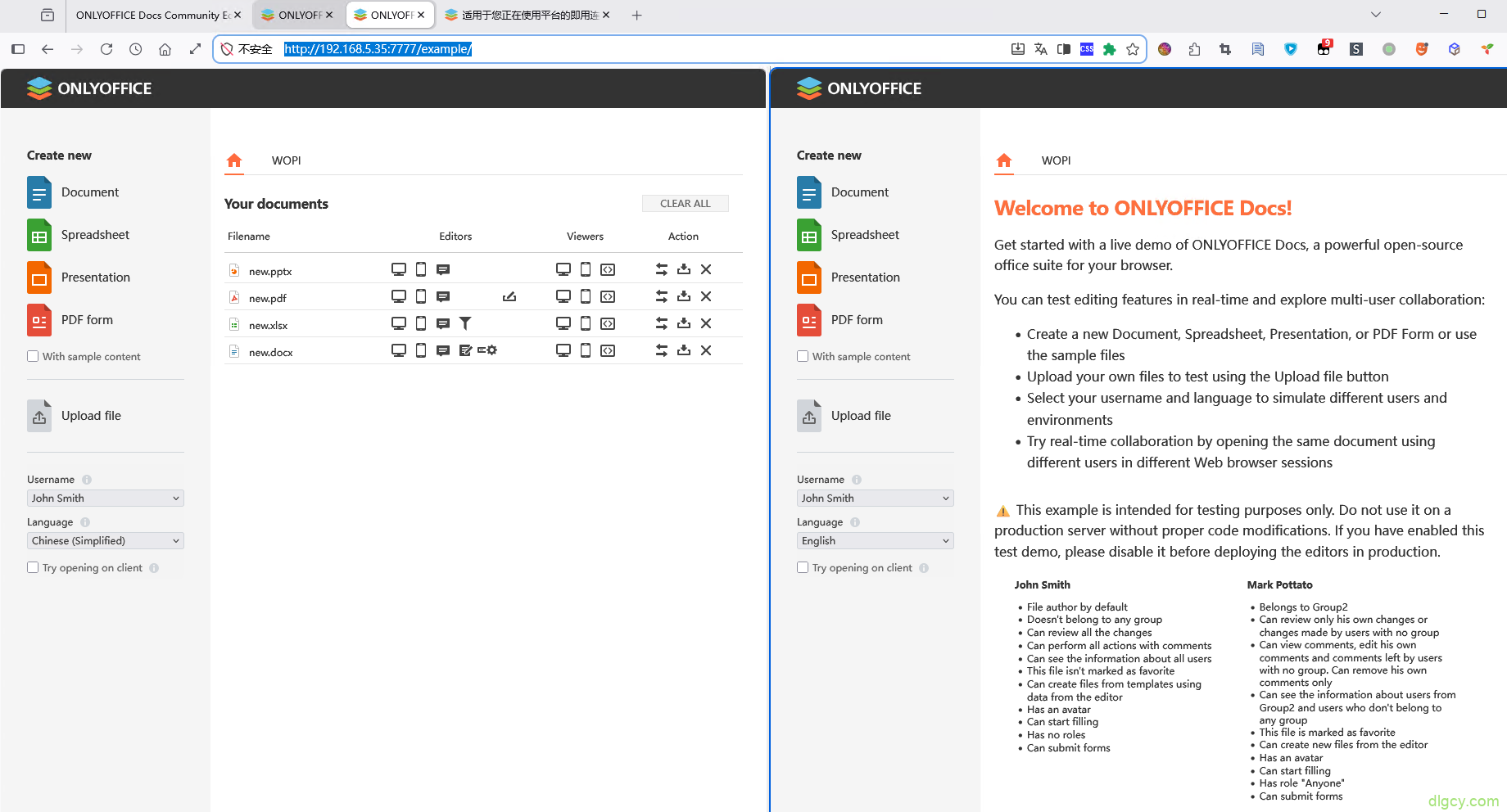This screenshot has width=1507, height=812.
Task: Create new PDF form in left pane
Action: point(70,320)
